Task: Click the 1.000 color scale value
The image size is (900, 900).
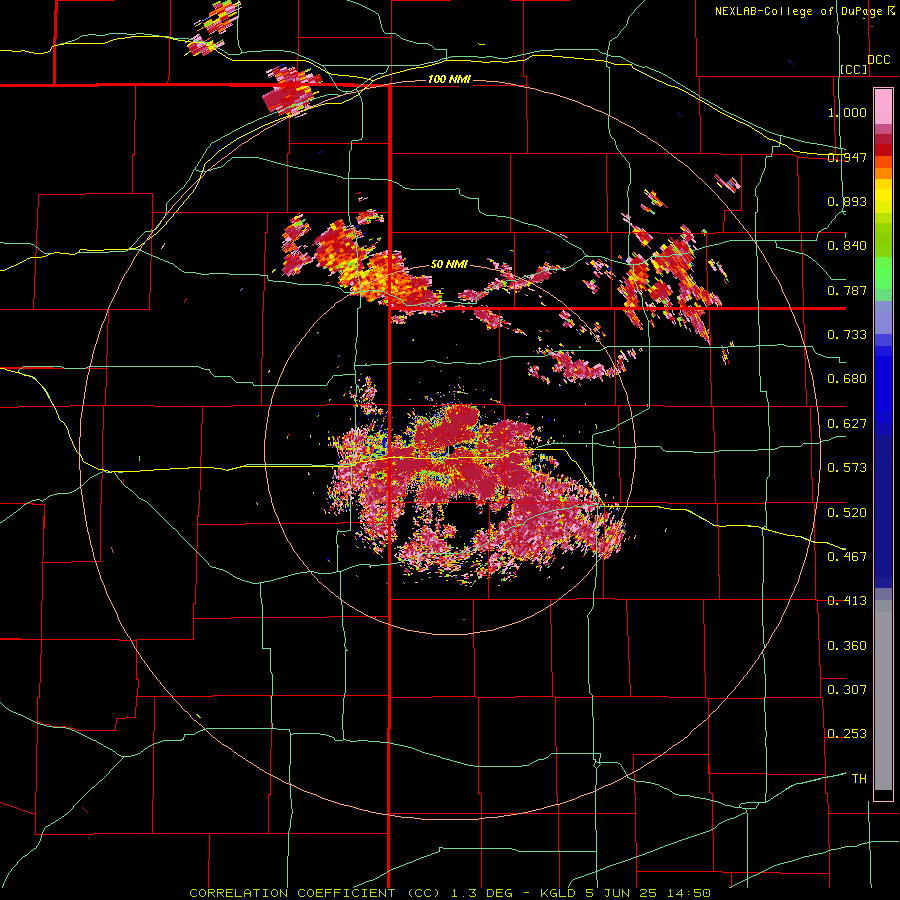Action: 847,112
